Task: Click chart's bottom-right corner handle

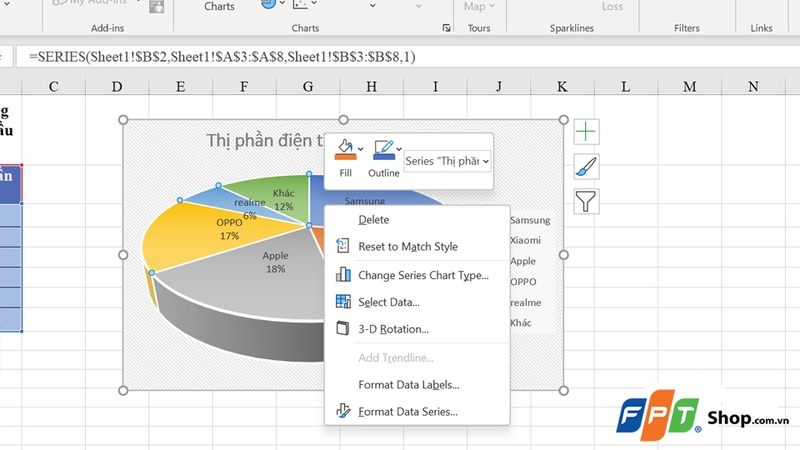Action: coord(563,390)
